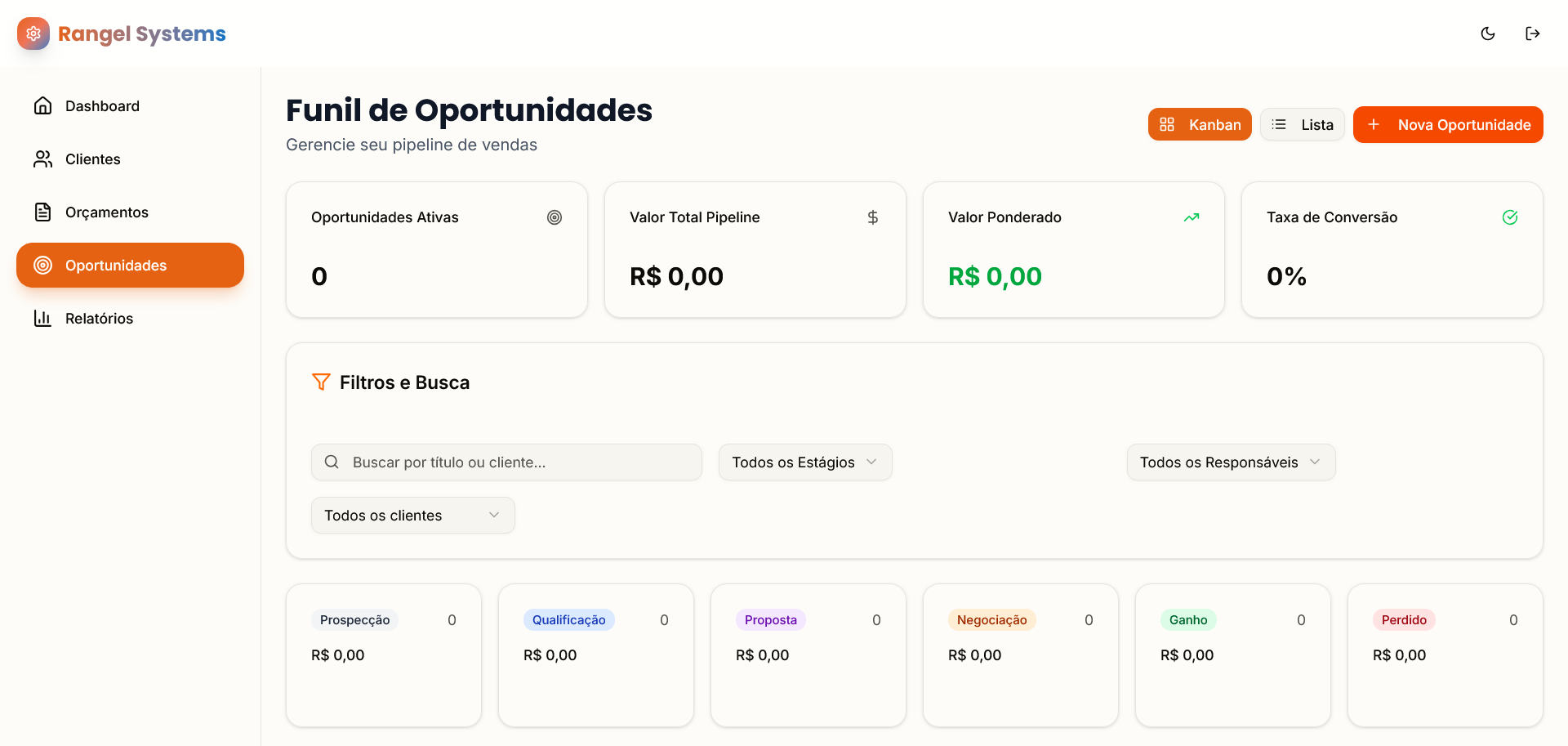Click the Nova Oportunidade button

pyautogui.click(x=1448, y=125)
